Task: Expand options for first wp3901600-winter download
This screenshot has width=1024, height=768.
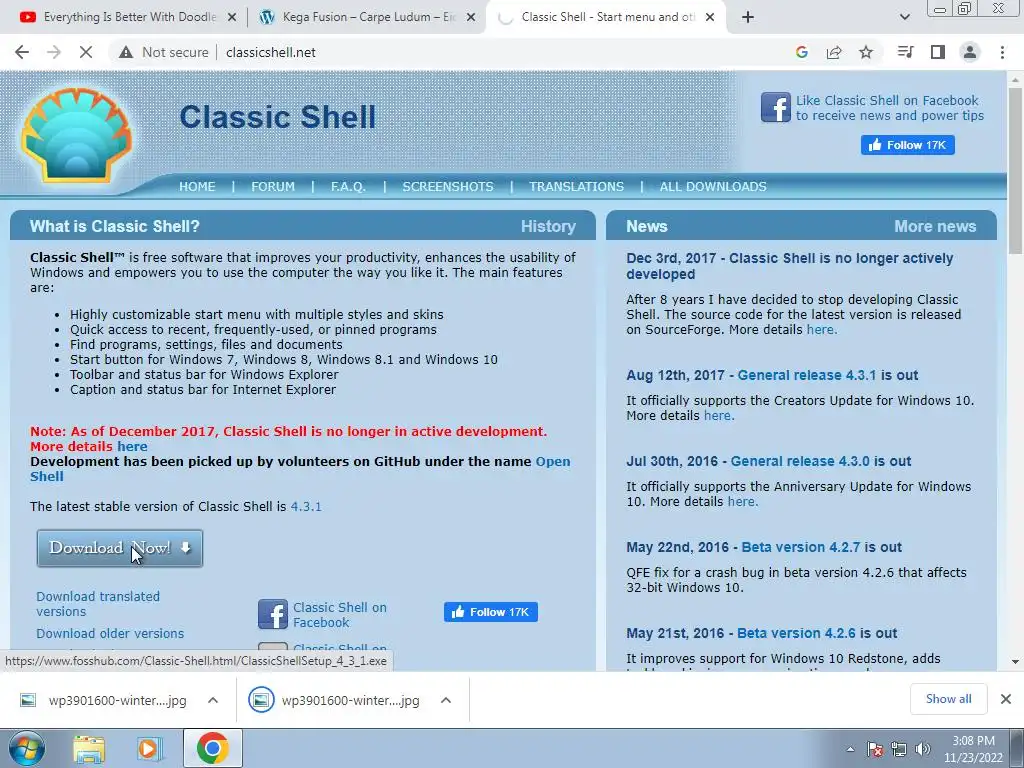Action: (213, 700)
